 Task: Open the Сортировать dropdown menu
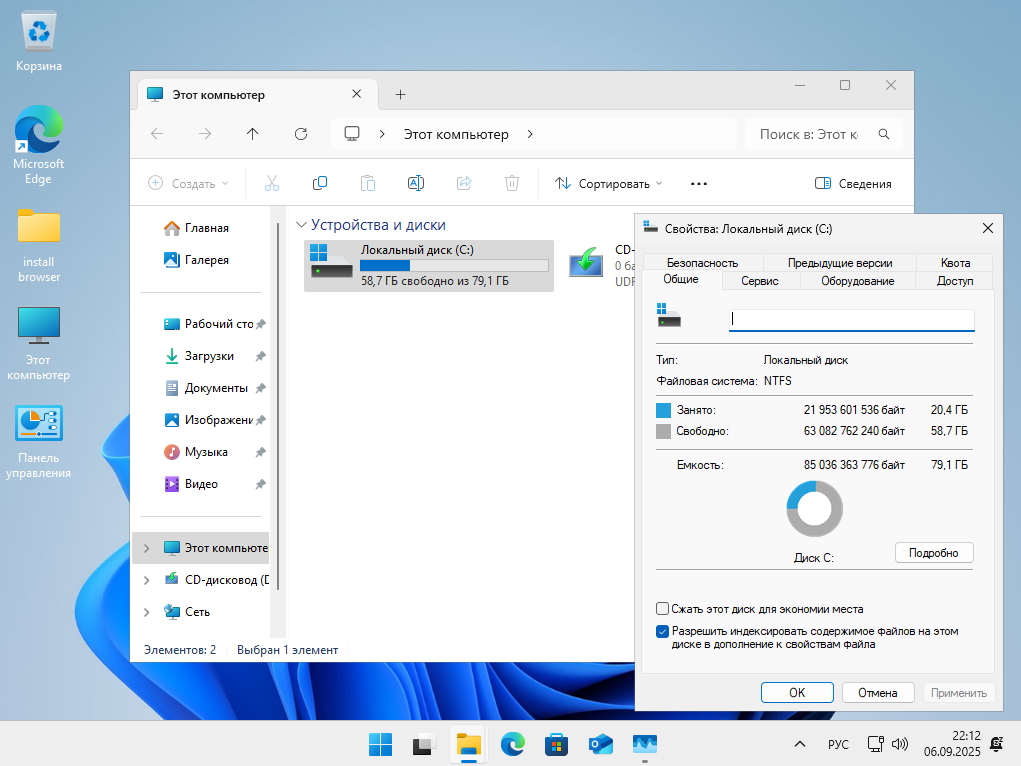point(608,183)
